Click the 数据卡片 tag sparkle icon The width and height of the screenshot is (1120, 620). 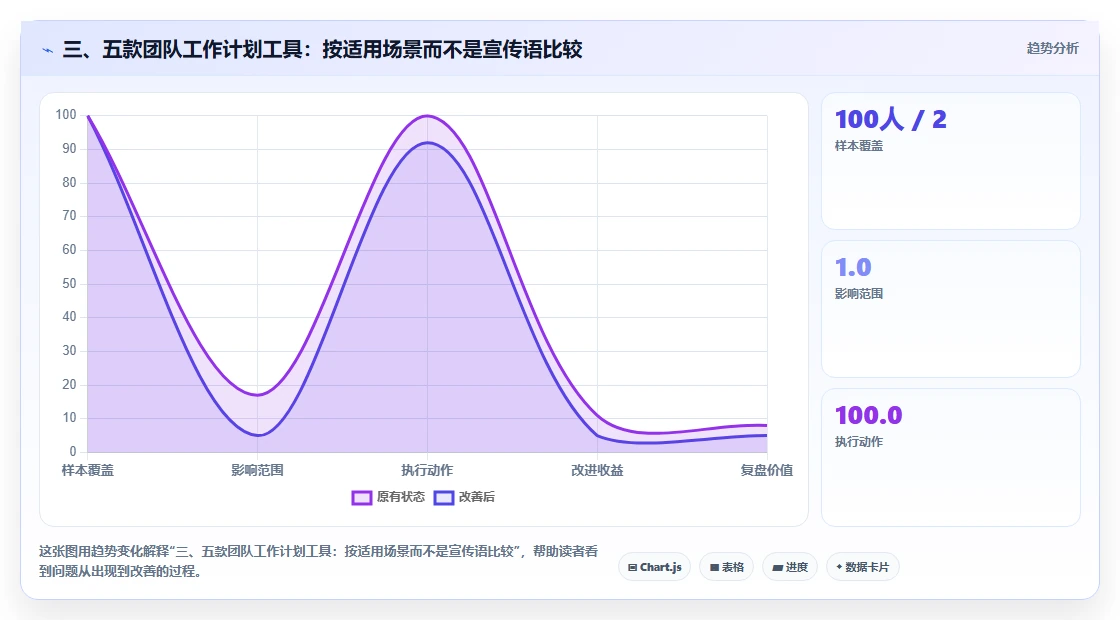click(x=839, y=567)
